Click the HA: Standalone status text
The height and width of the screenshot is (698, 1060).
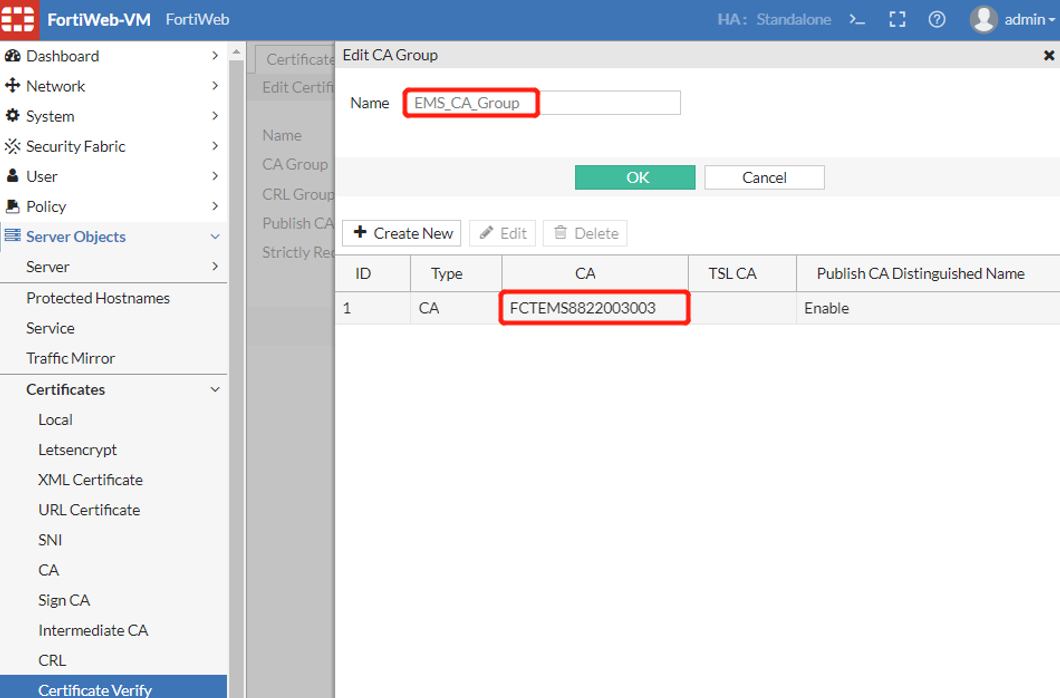[774, 20]
